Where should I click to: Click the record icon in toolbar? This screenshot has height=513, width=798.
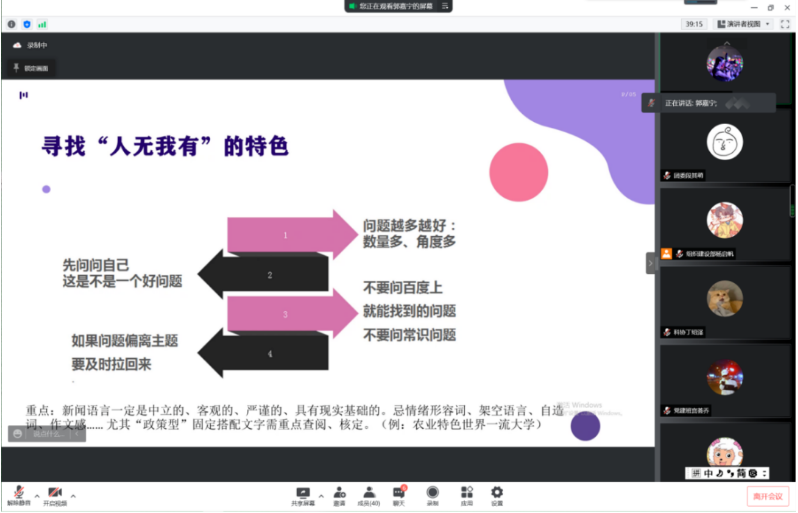pos(432,495)
